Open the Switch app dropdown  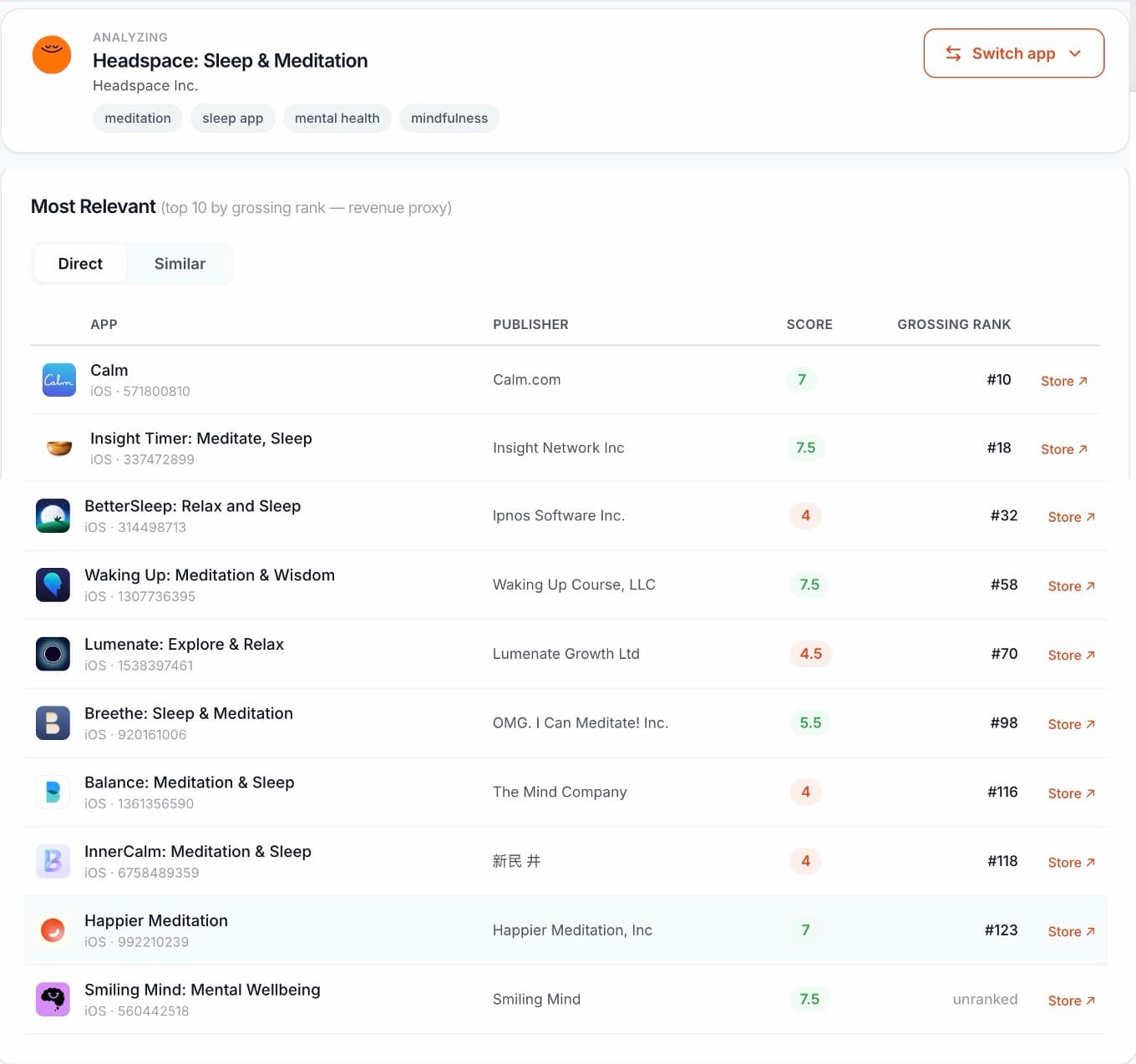[x=1014, y=53]
